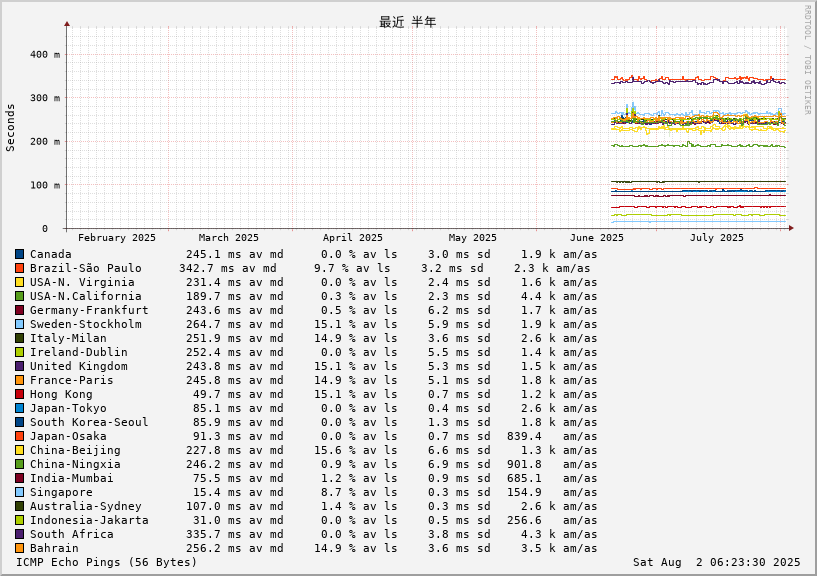This screenshot has width=817, height=576.
Task: Click the yellow swatch for USA-N. Virginia
Action: click(x=19, y=283)
